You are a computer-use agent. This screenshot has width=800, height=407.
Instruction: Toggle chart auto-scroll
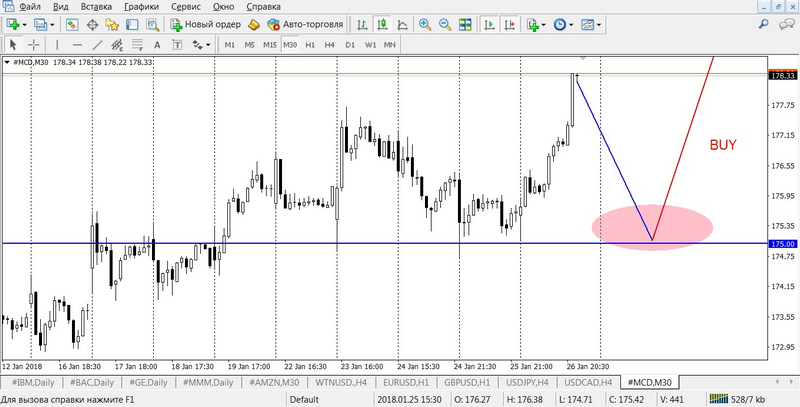coord(490,24)
